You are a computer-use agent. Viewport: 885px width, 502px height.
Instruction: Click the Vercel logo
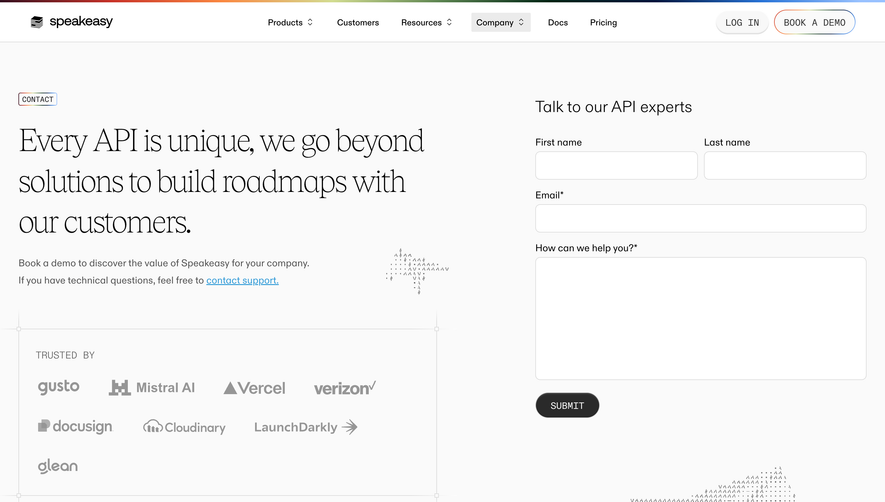pos(255,388)
